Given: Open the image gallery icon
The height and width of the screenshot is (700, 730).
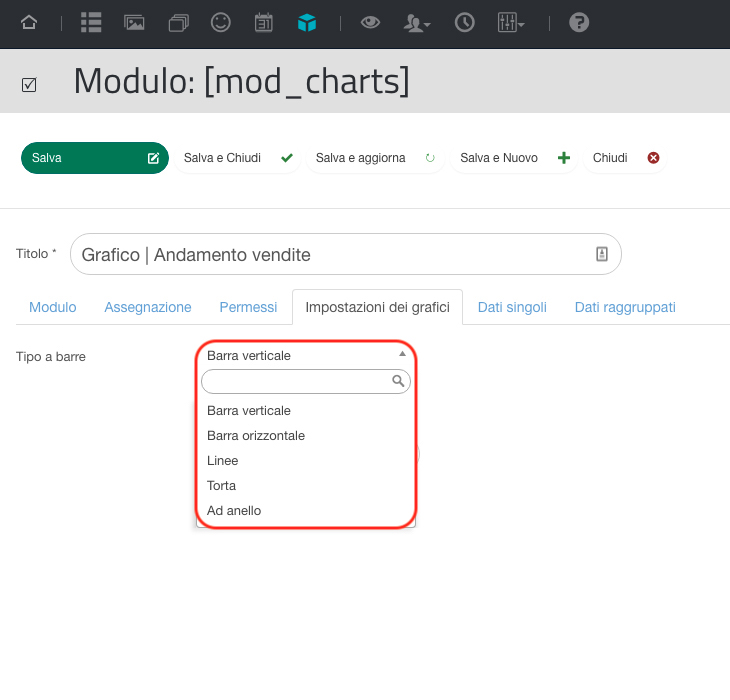Looking at the screenshot, I should pyautogui.click(x=134, y=22).
